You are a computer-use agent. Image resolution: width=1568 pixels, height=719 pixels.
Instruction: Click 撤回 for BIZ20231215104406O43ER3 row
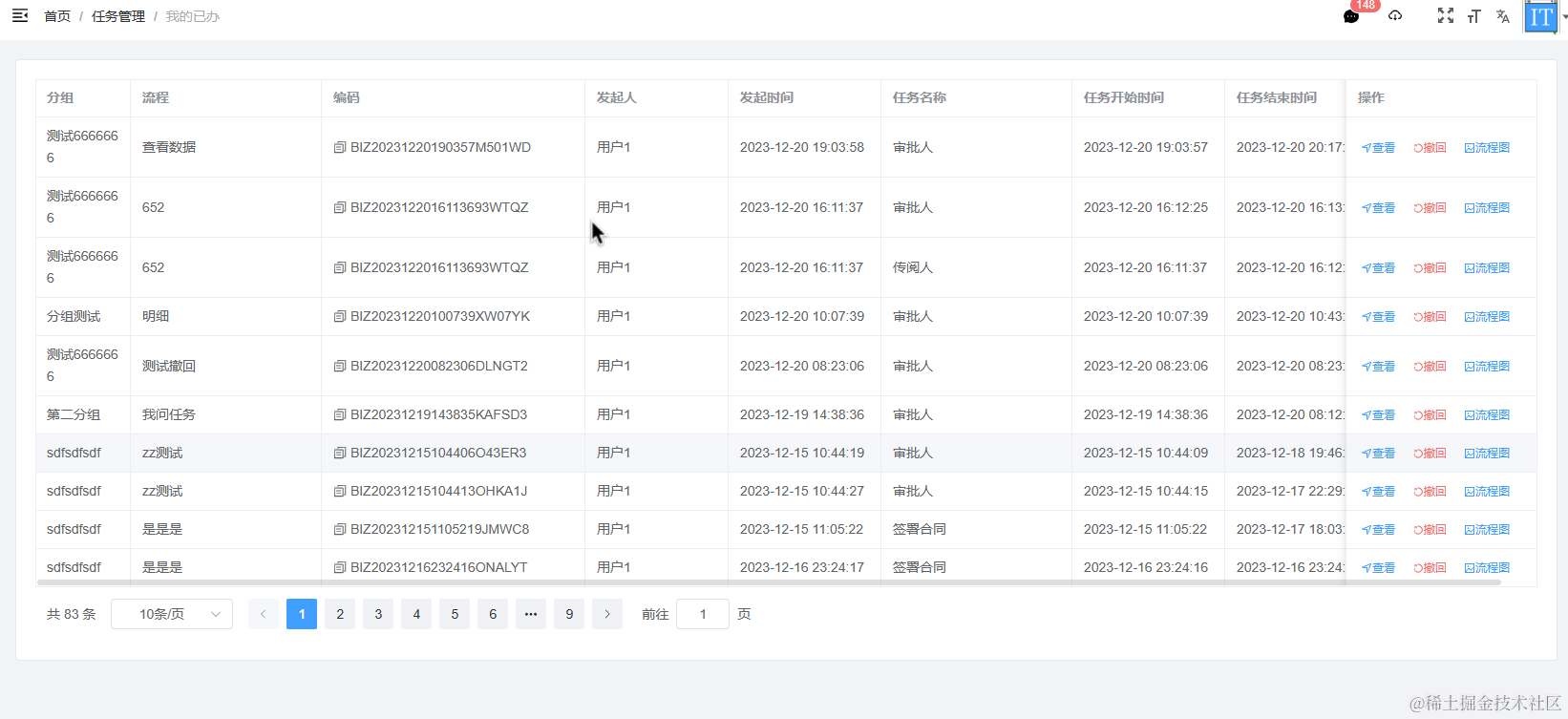pos(1430,454)
